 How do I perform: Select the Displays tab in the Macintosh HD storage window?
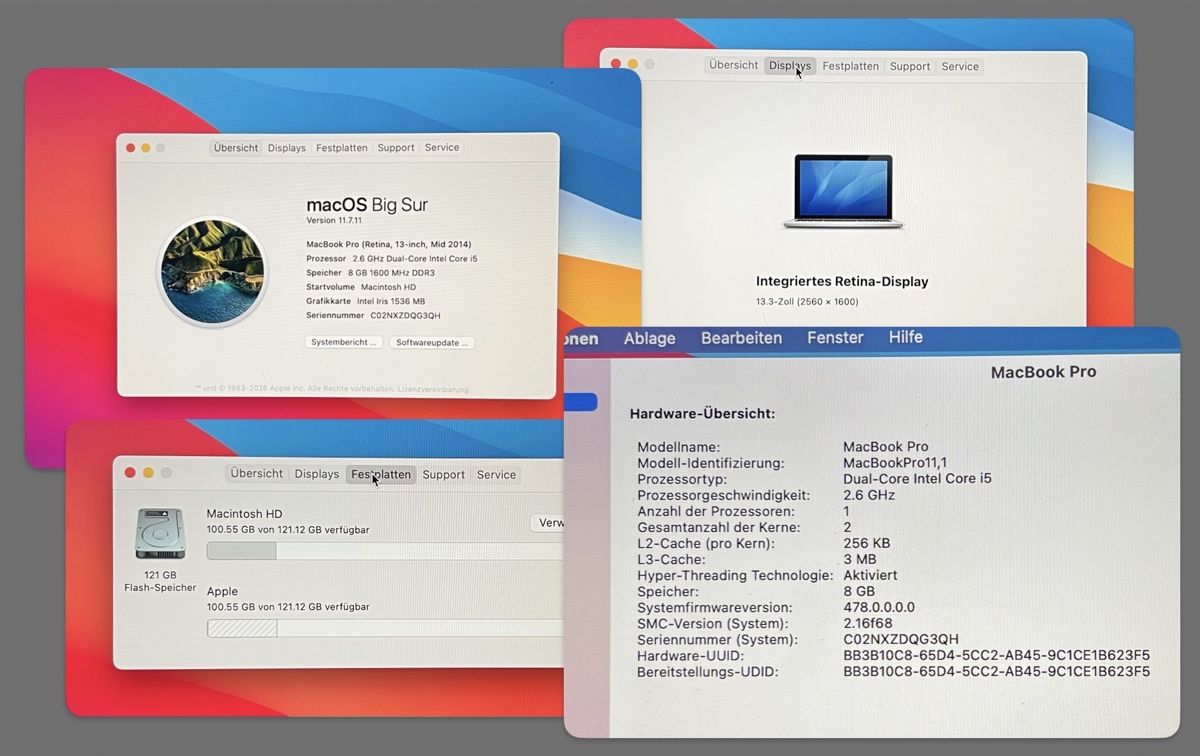[317, 474]
